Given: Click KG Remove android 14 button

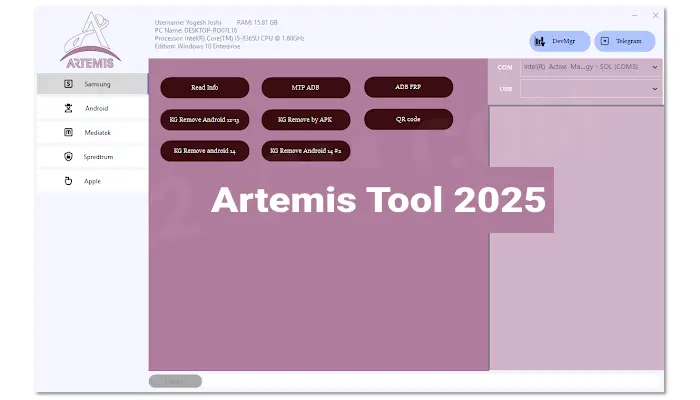Looking at the screenshot, I should (x=204, y=151).
